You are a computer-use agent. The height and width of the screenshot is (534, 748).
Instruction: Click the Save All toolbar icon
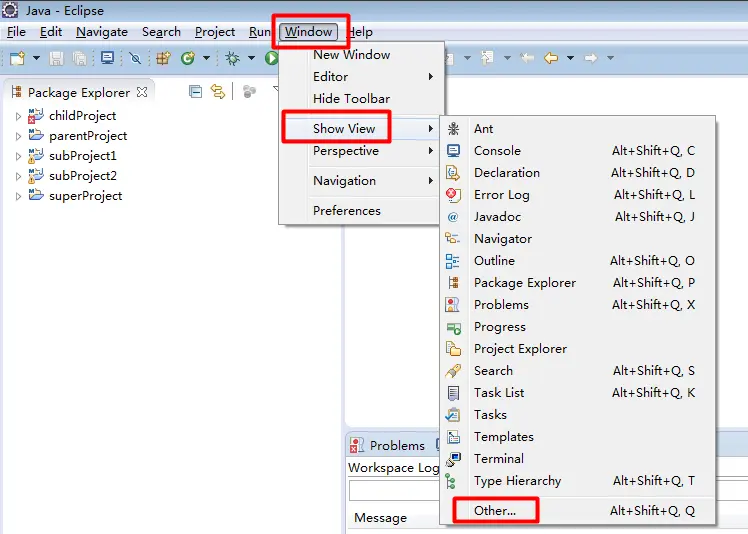pyautogui.click(x=79, y=58)
